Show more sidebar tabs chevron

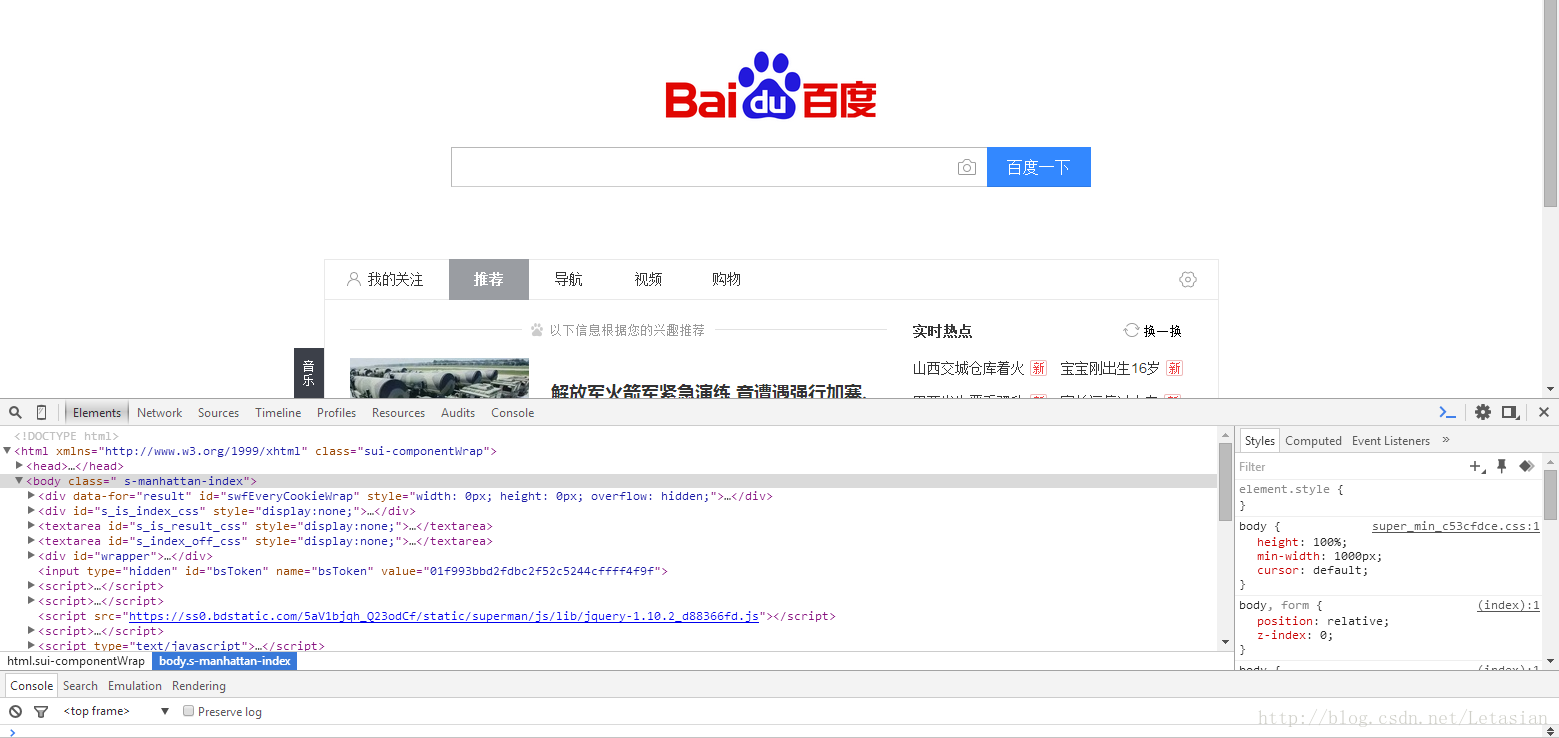pos(1445,440)
